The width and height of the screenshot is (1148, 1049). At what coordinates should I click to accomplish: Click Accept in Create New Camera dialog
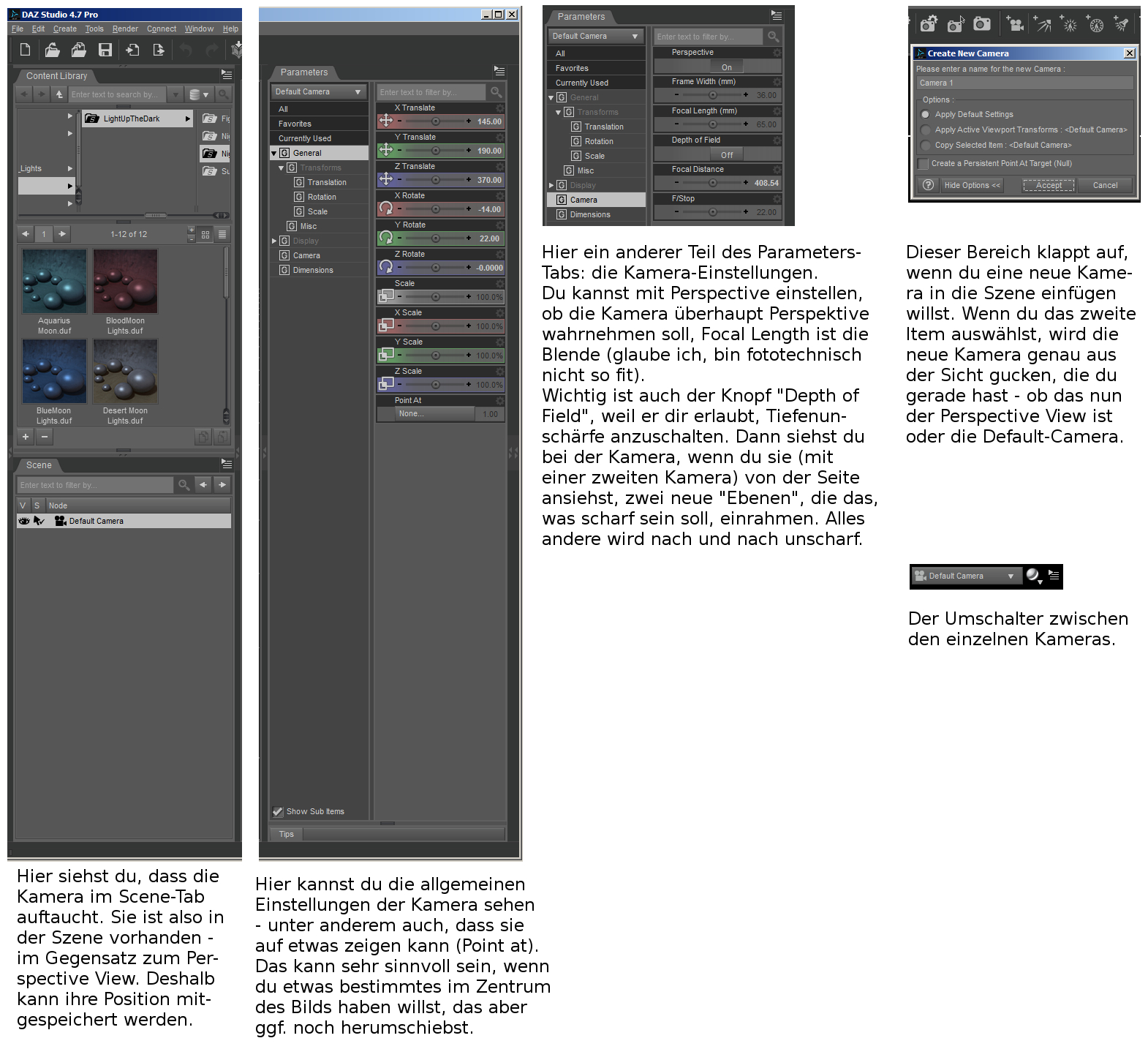(x=1049, y=186)
